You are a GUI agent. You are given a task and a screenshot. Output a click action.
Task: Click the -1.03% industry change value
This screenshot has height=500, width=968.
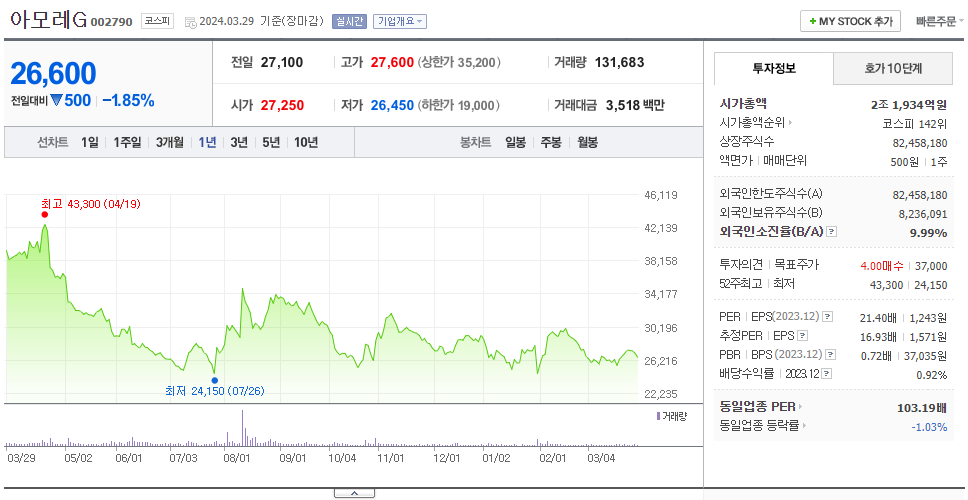[929, 427]
